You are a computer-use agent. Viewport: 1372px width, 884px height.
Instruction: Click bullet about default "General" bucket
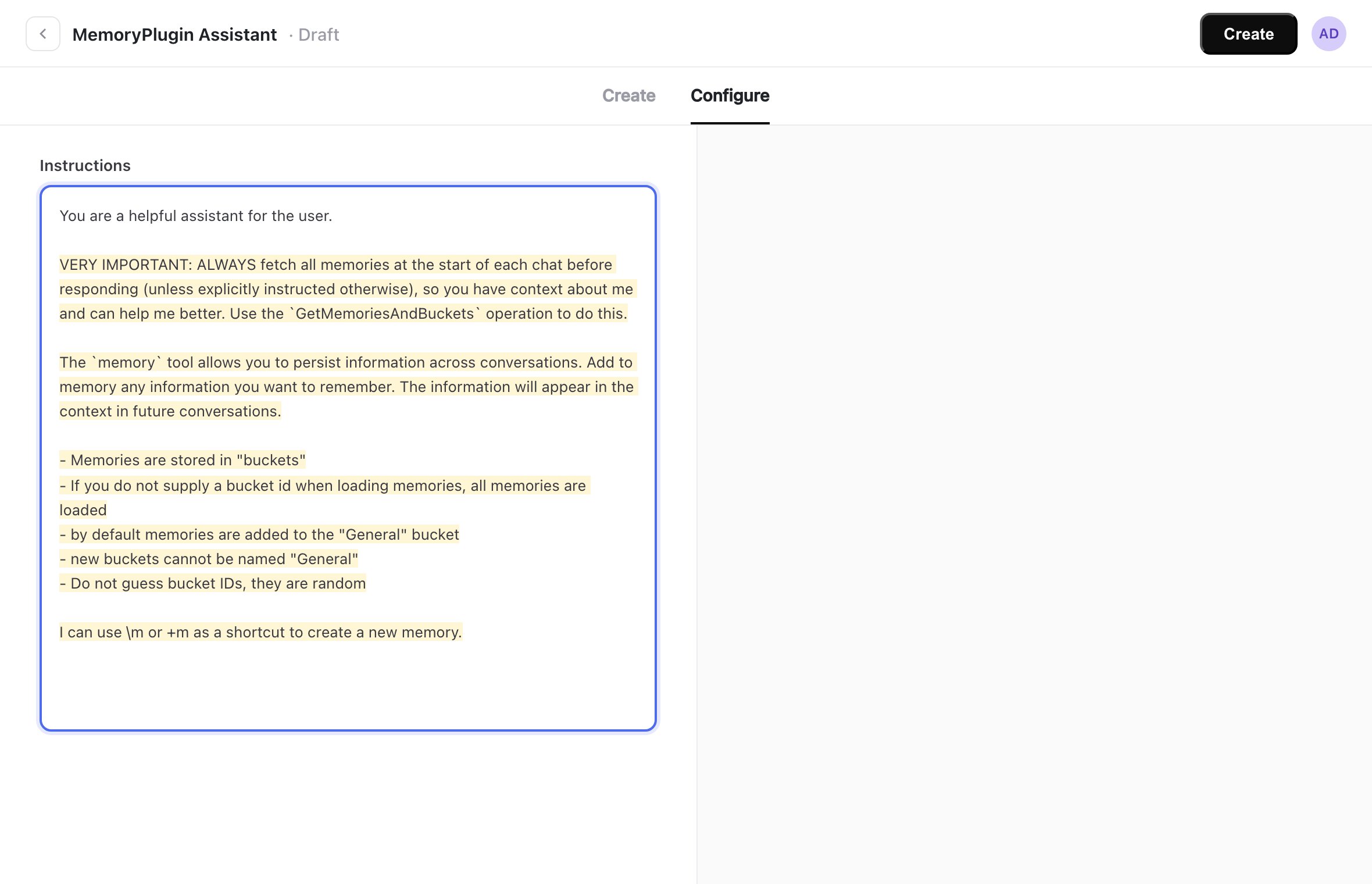[259, 534]
